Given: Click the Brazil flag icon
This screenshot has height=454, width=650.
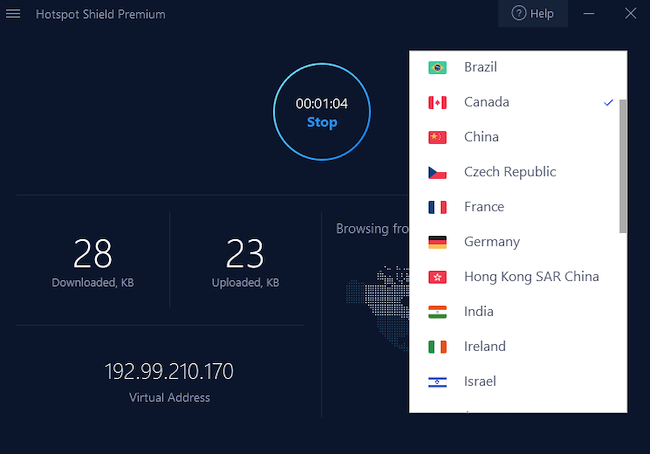Looking at the screenshot, I should click(437, 68).
